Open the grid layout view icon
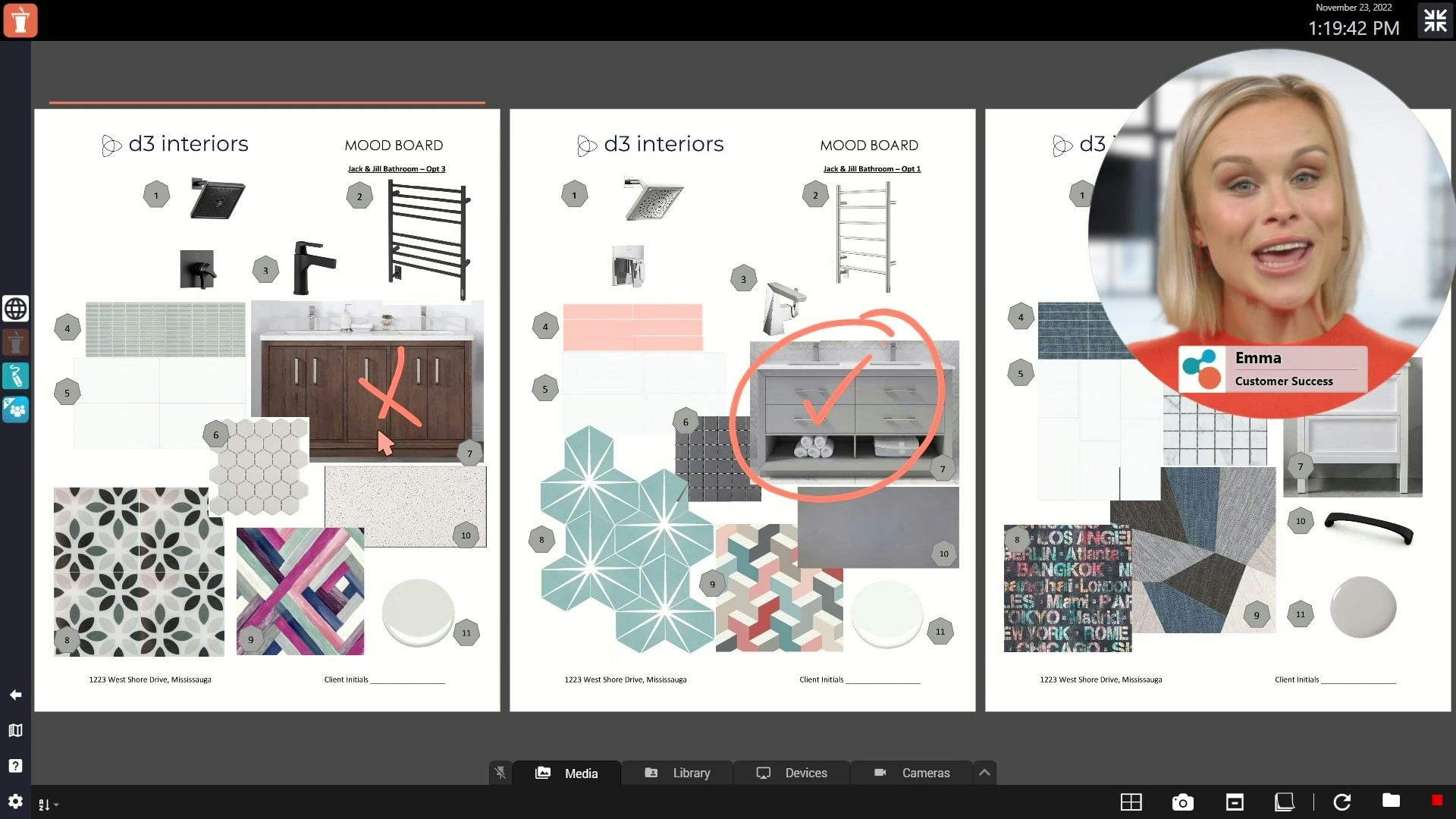This screenshot has height=819, width=1456. tap(1131, 802)
